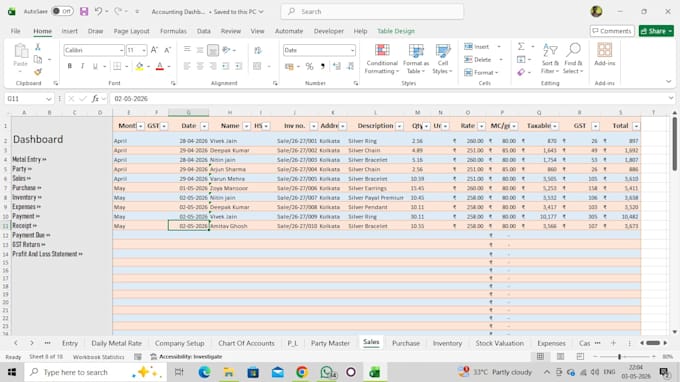Open WhatsApp from the taskbar
The height and width of the screenshot is (382, 680).
tap(327, 372)
